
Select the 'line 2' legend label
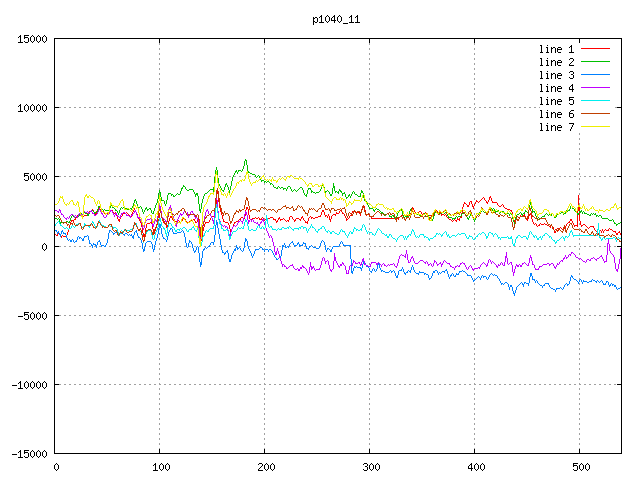pyautogui.click(x=557, y=62)
